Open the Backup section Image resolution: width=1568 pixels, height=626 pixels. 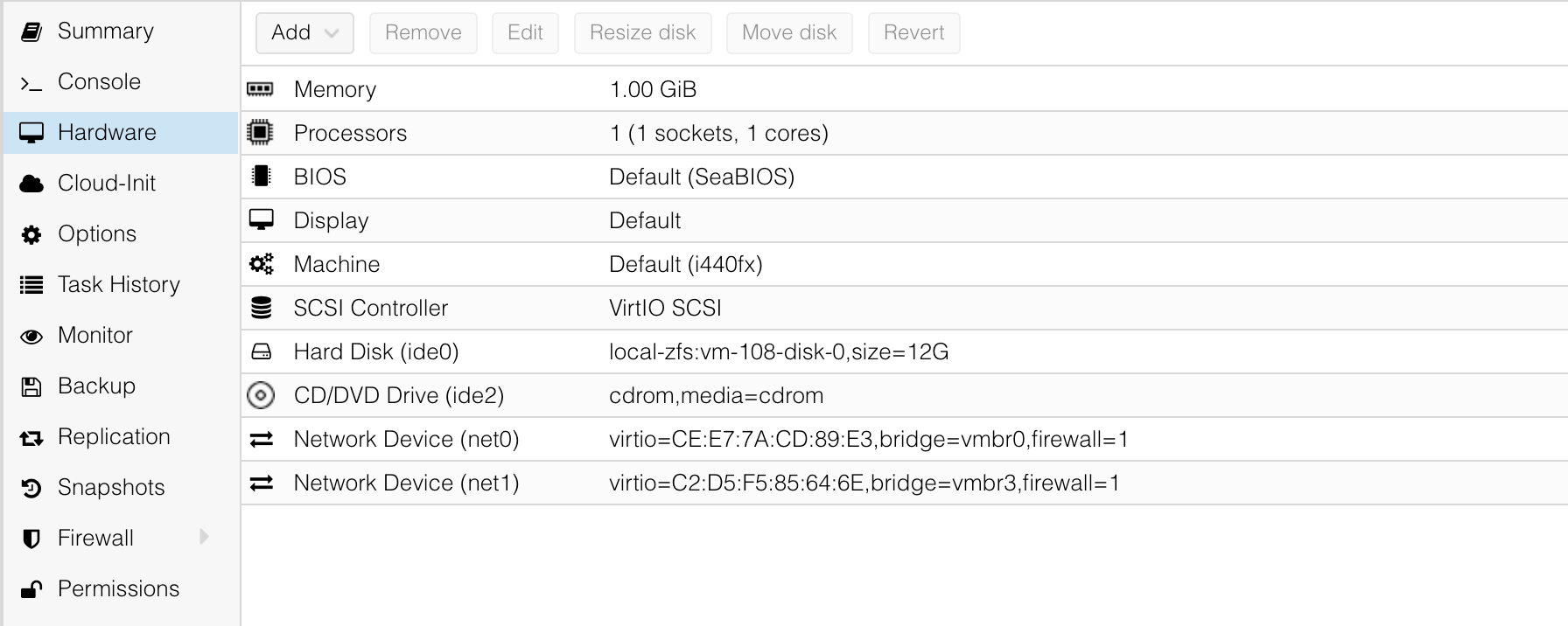coord(96,386)
